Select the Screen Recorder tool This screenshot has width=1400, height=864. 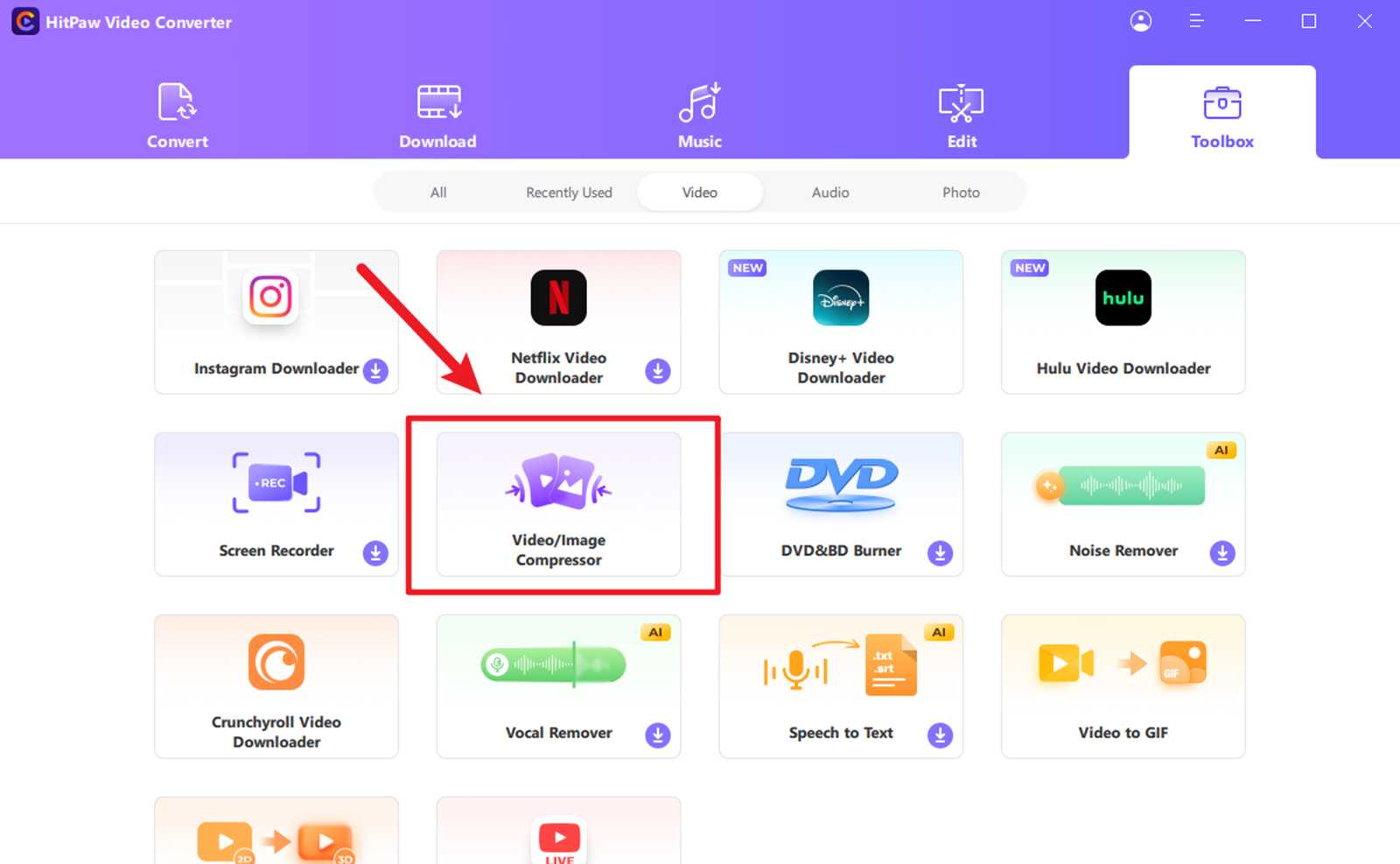[x=276, y=504]
